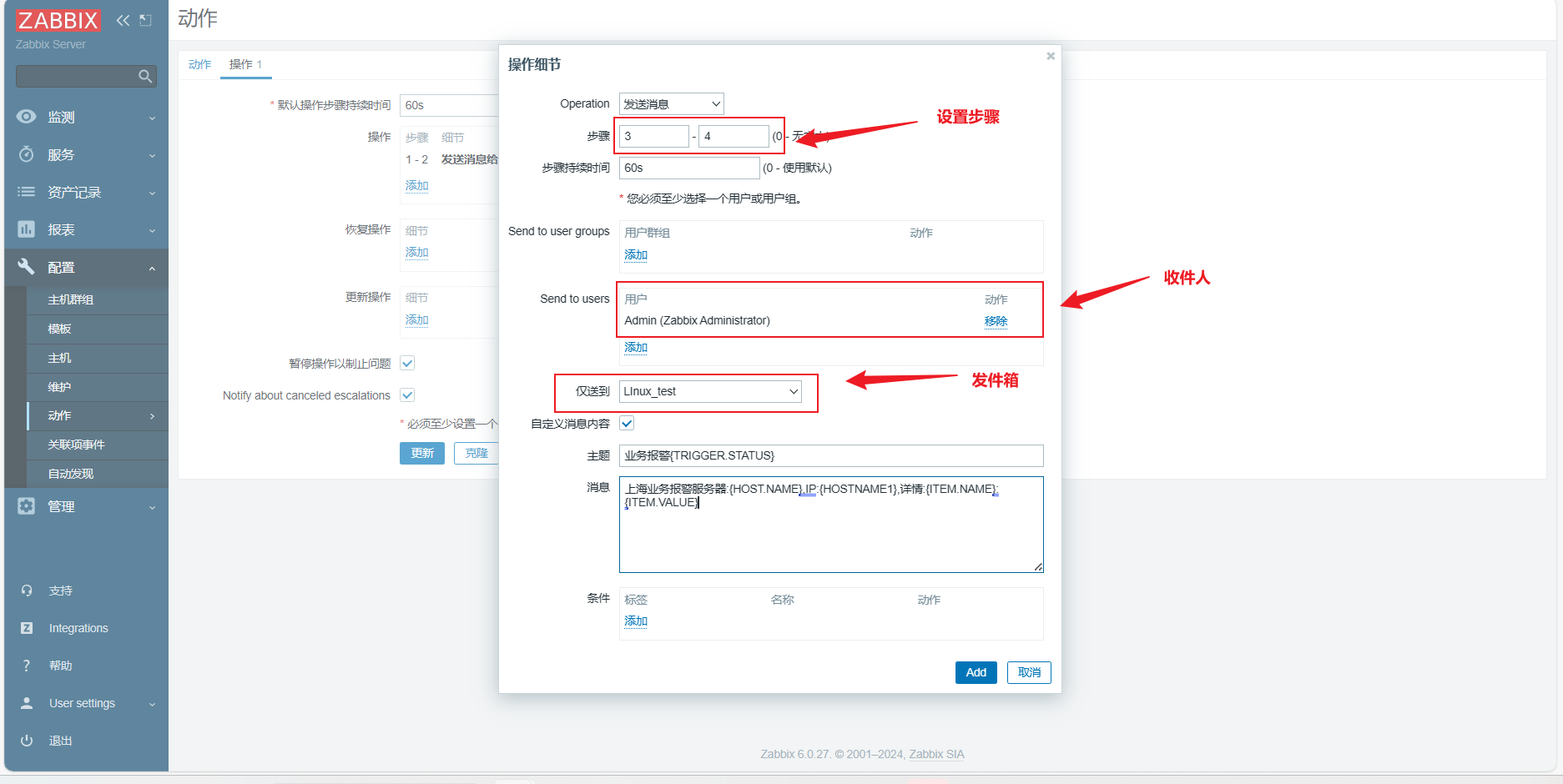Click the Zabbix logo
Screen dimensions: 1563x784
58,20
